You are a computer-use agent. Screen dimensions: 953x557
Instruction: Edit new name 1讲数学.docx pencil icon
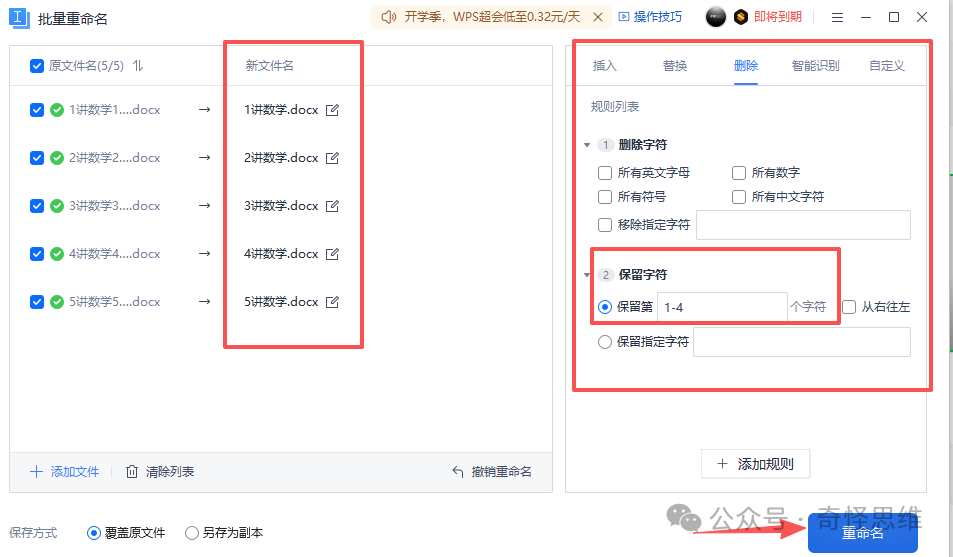tap(332, 110)
